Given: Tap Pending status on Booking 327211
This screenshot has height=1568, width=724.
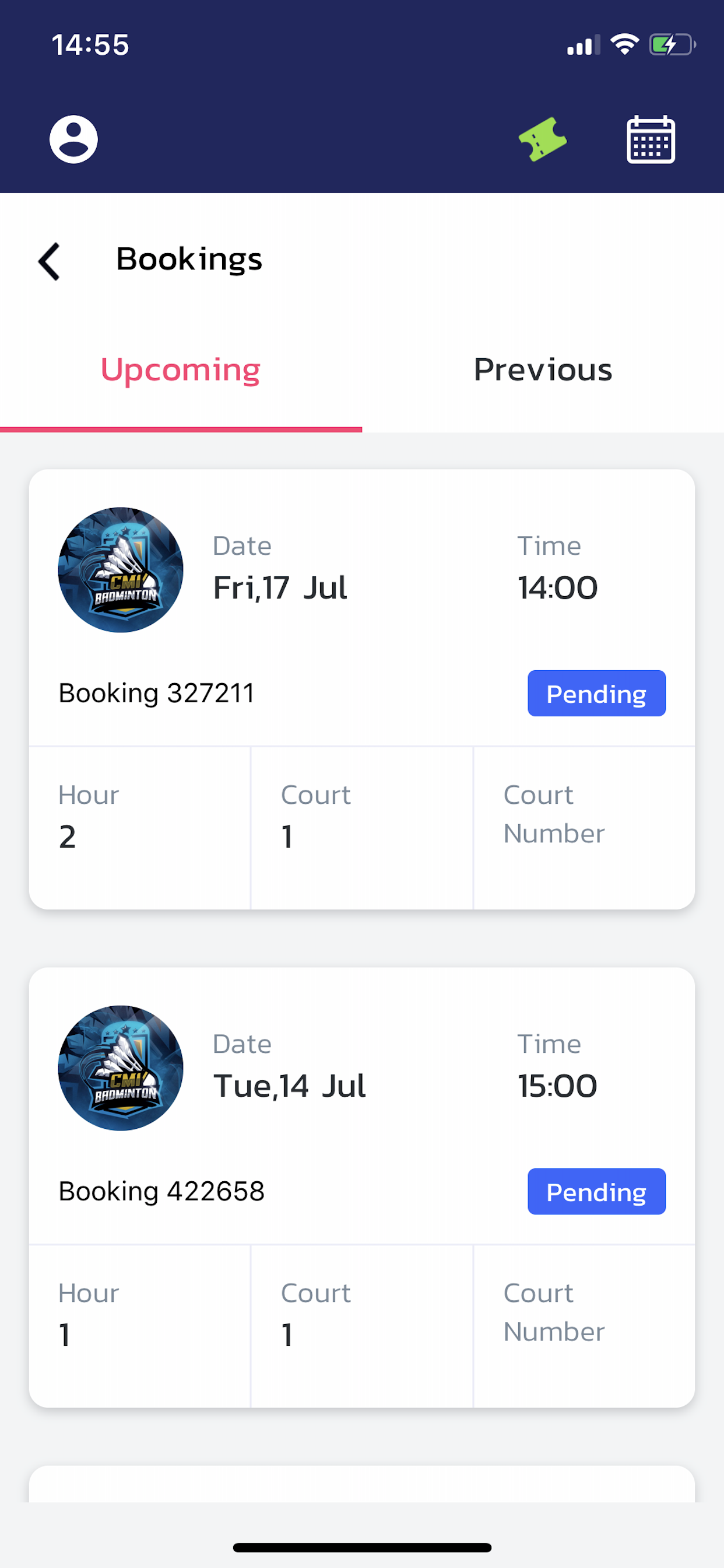Looking at the screenshot, I should coord(596,694).
